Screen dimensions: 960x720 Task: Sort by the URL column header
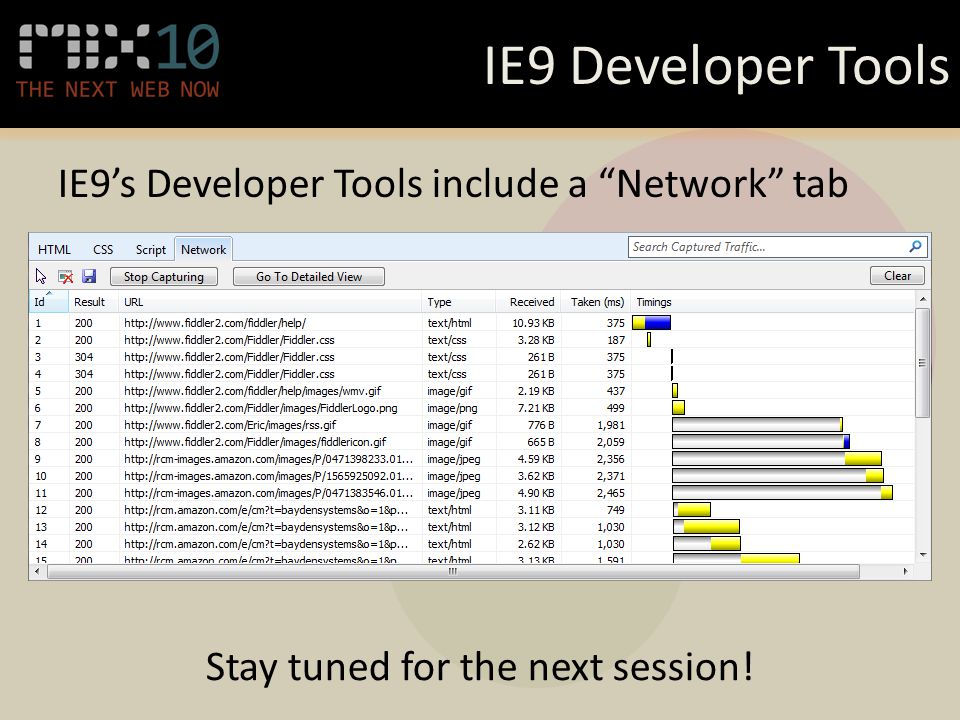[270, 302]
